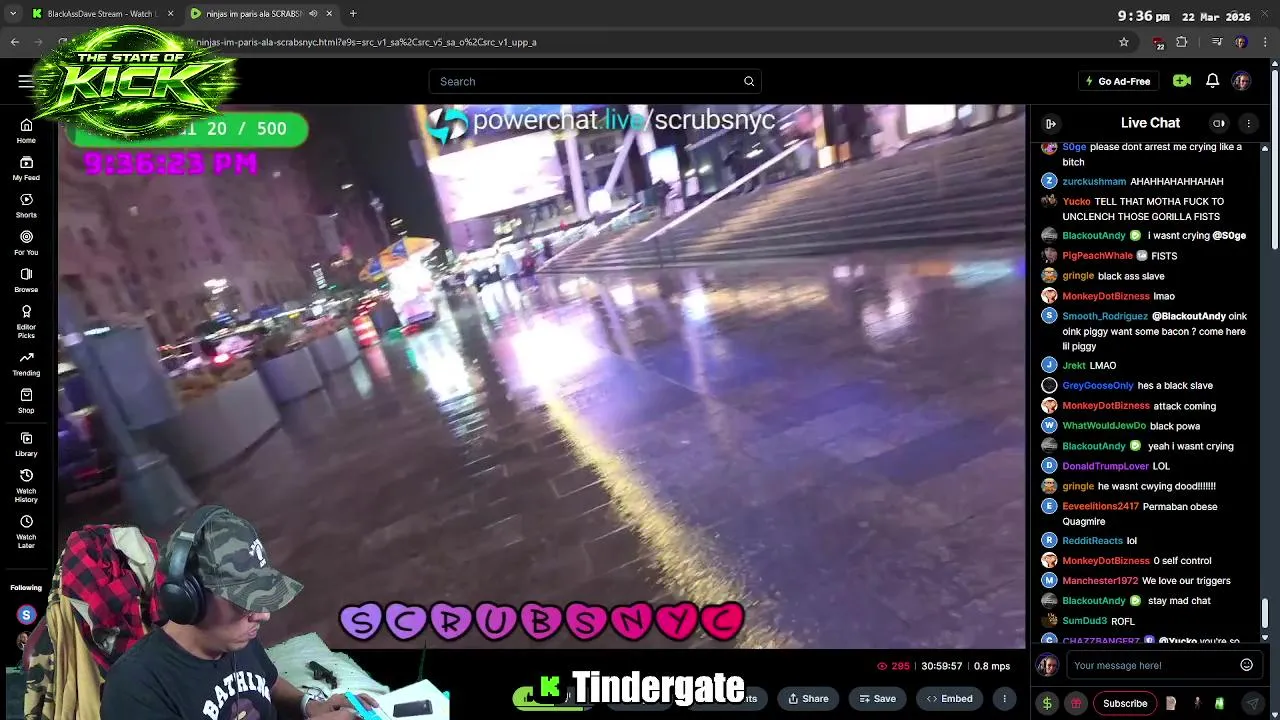Click the calendar extension icon showing 22
1280x720 pixels.
(x=1158, y=43)
